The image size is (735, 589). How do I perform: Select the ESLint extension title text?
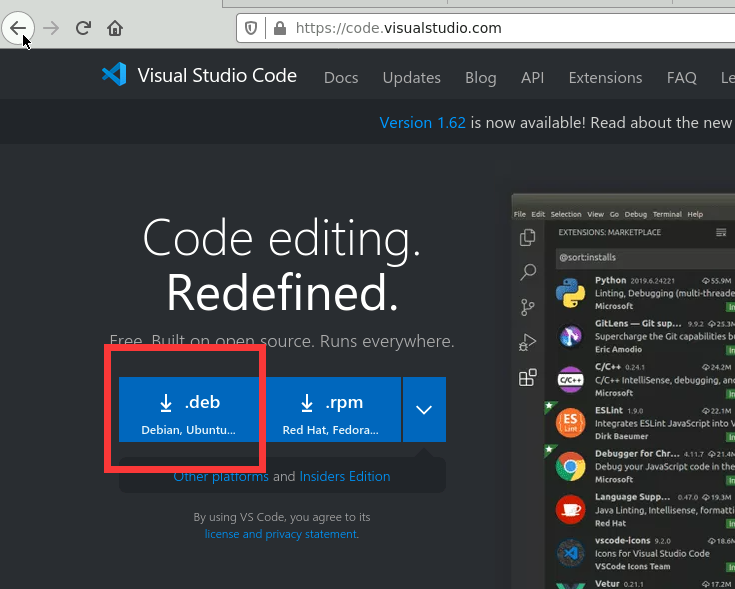(x=609, y=410)
